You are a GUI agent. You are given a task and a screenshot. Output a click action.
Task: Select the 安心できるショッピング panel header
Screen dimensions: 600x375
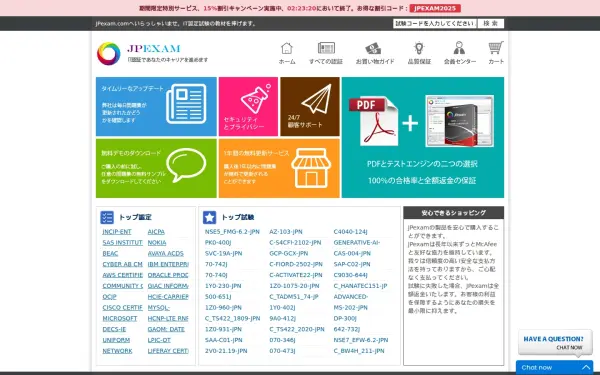453,213
